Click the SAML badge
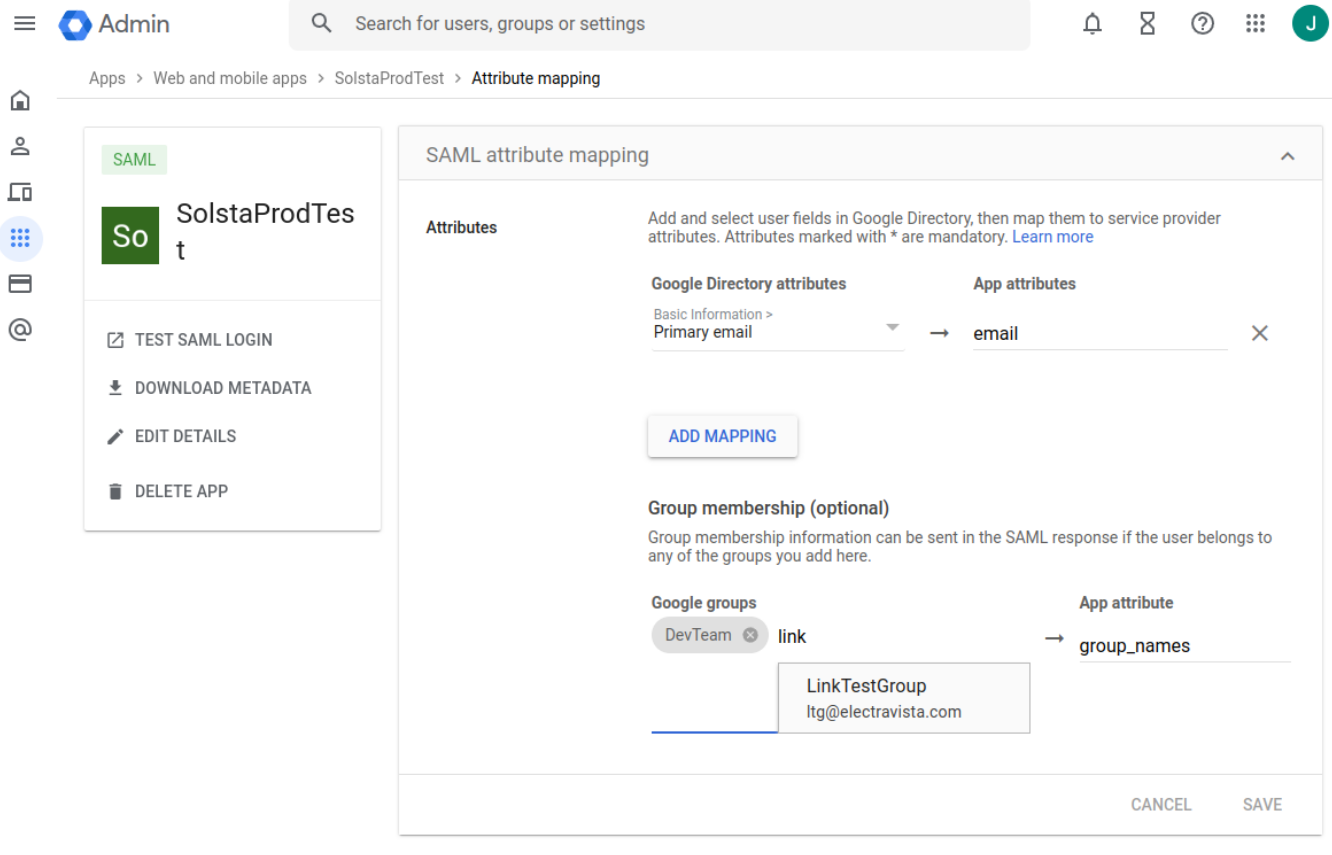 (134, 160)
